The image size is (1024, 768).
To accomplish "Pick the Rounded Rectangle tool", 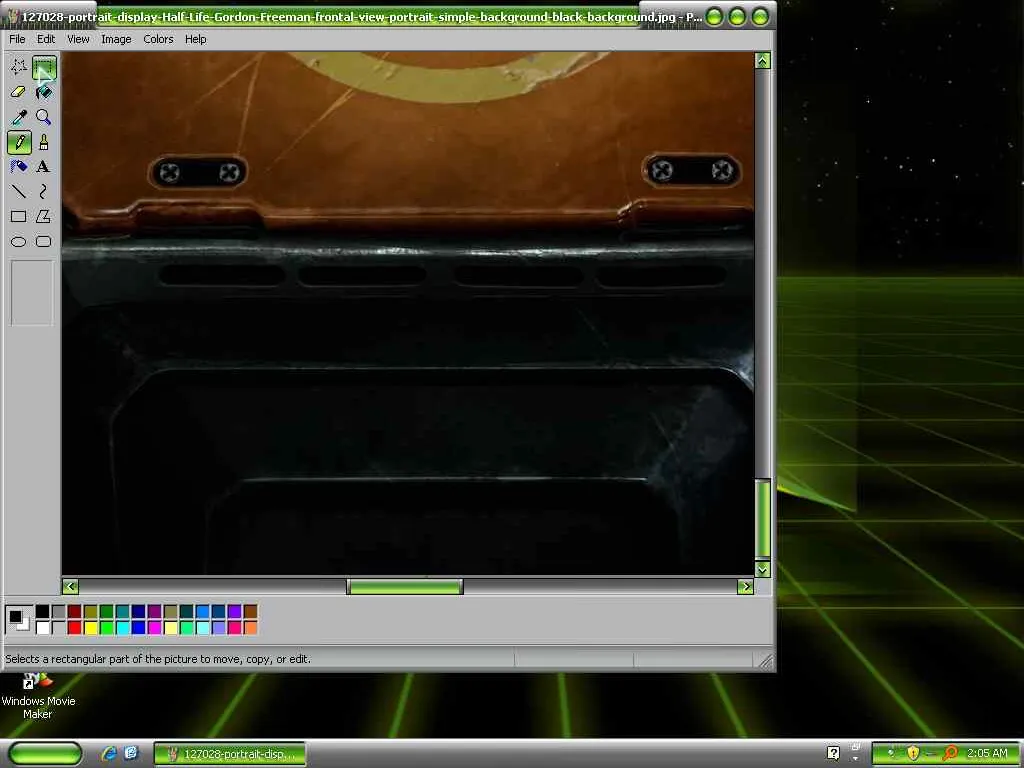I will tap(44, 242).
